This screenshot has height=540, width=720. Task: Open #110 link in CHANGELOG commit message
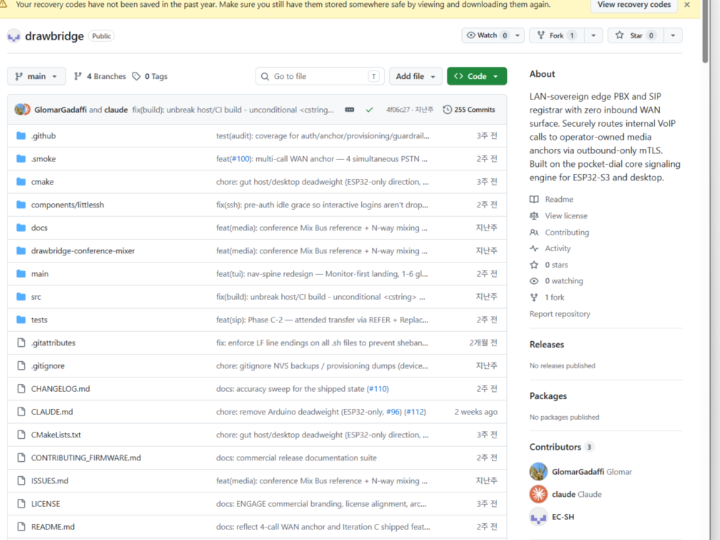pos(378,389)
